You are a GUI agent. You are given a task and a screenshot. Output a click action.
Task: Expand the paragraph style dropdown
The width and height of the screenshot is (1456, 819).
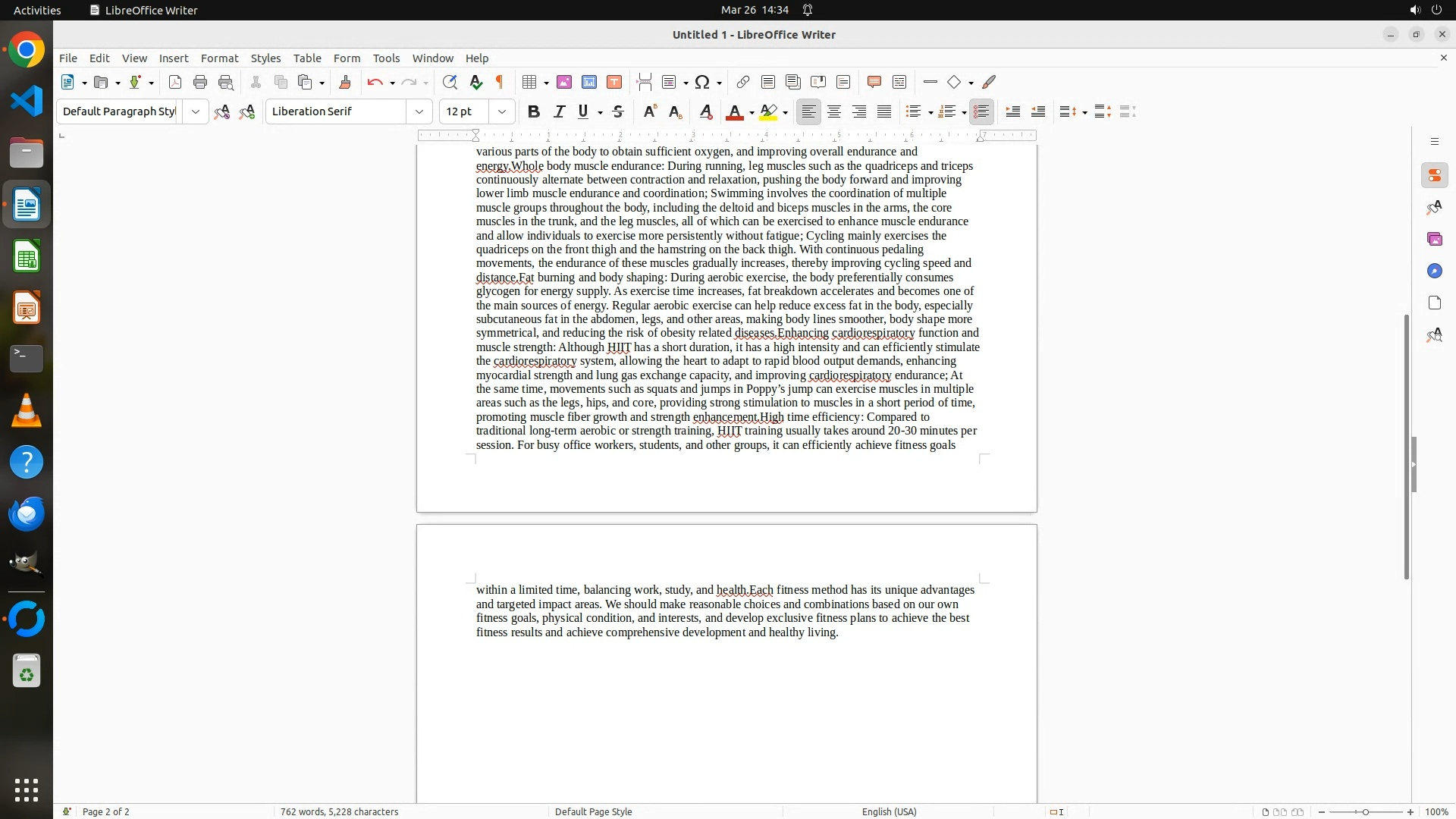(x=196, y=112)
